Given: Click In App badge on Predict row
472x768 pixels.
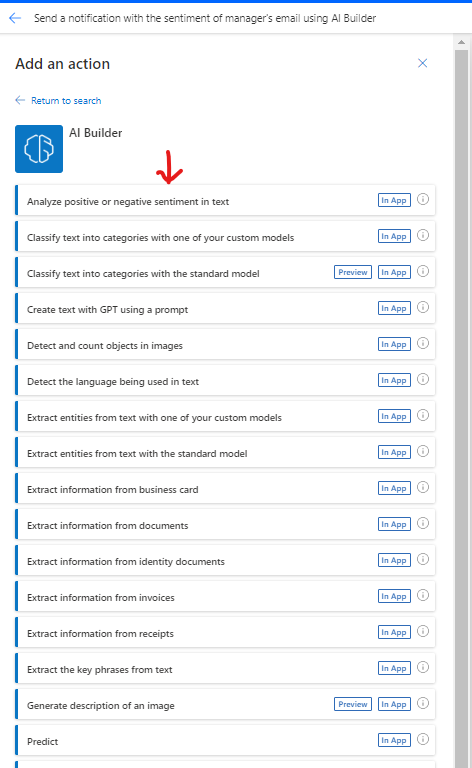Looking at the screenshot, I should 394,741.
